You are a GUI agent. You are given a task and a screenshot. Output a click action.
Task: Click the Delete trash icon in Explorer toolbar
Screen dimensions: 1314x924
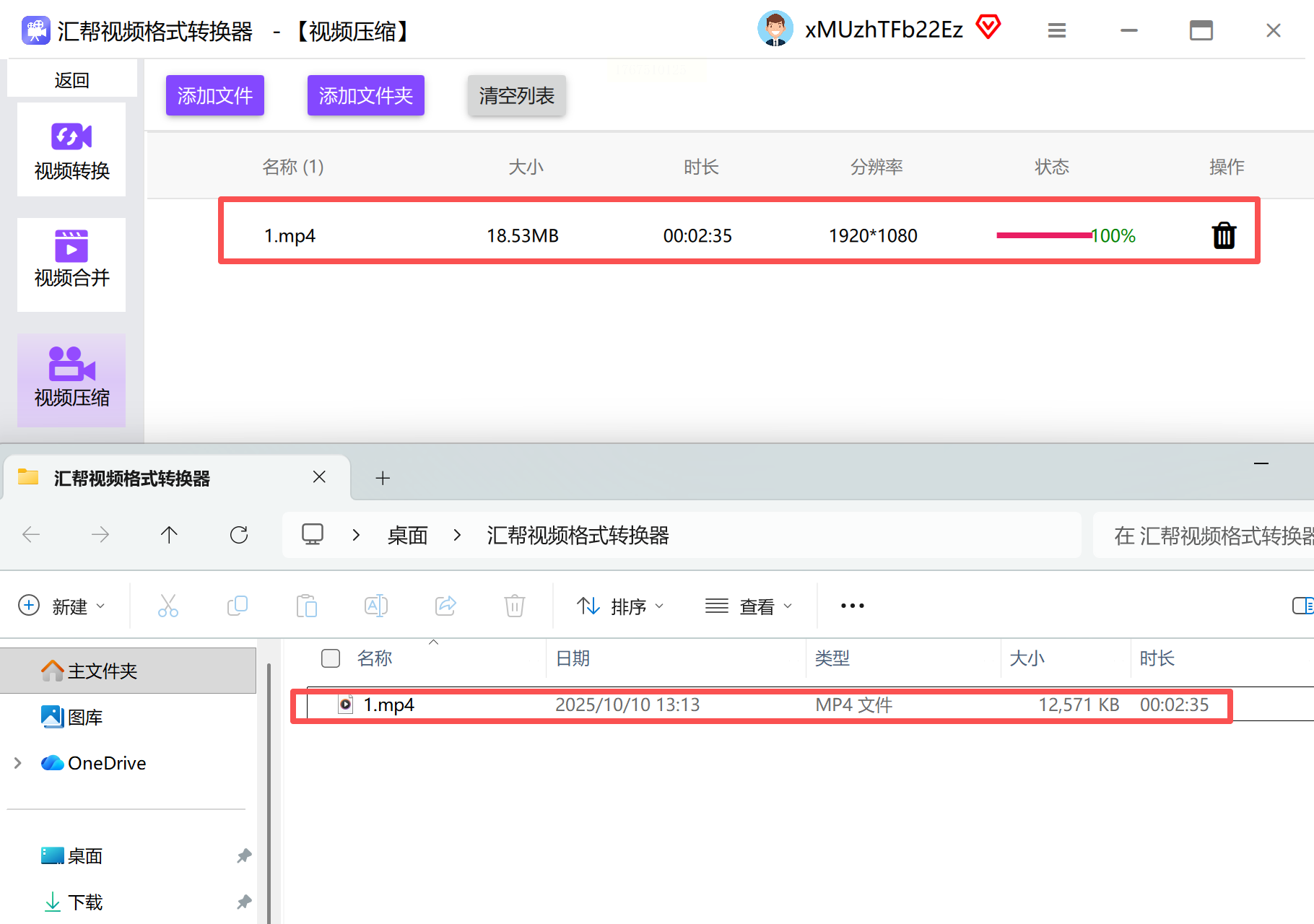point(515,606)
